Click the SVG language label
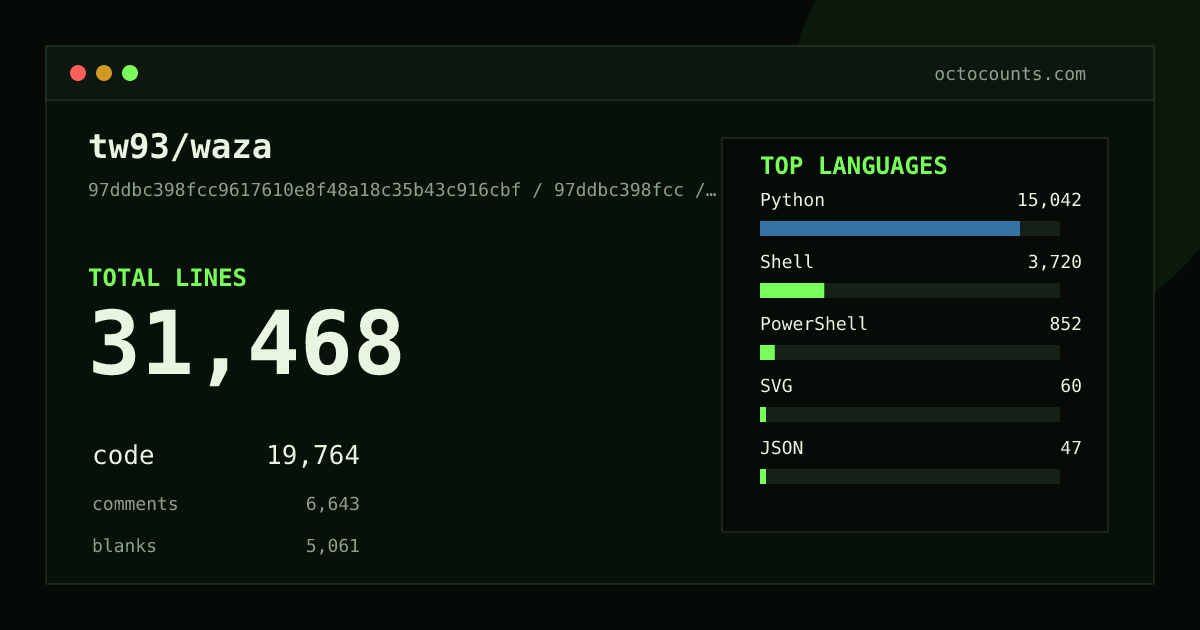 point(776,386)
